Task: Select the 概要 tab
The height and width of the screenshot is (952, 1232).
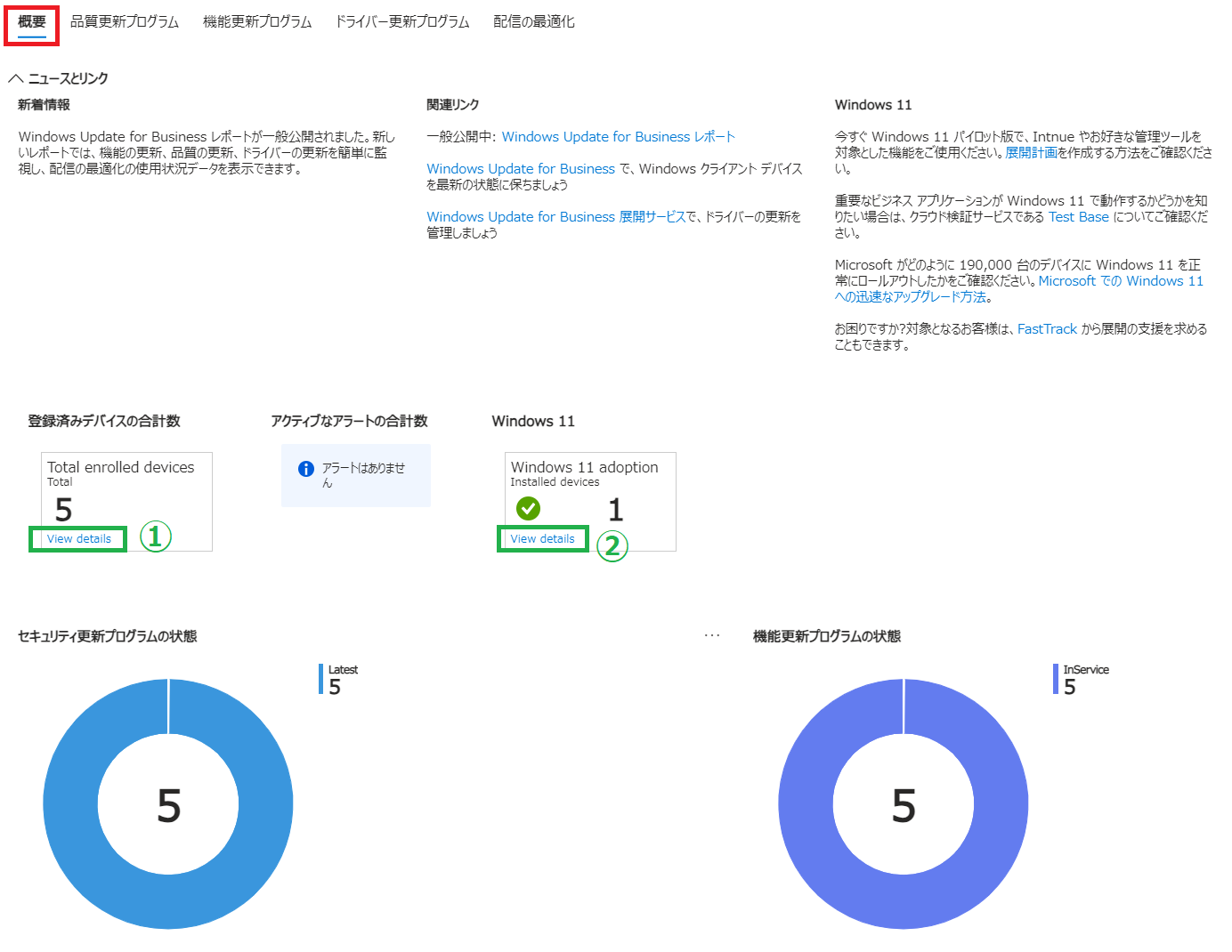Action: point(32,22)
